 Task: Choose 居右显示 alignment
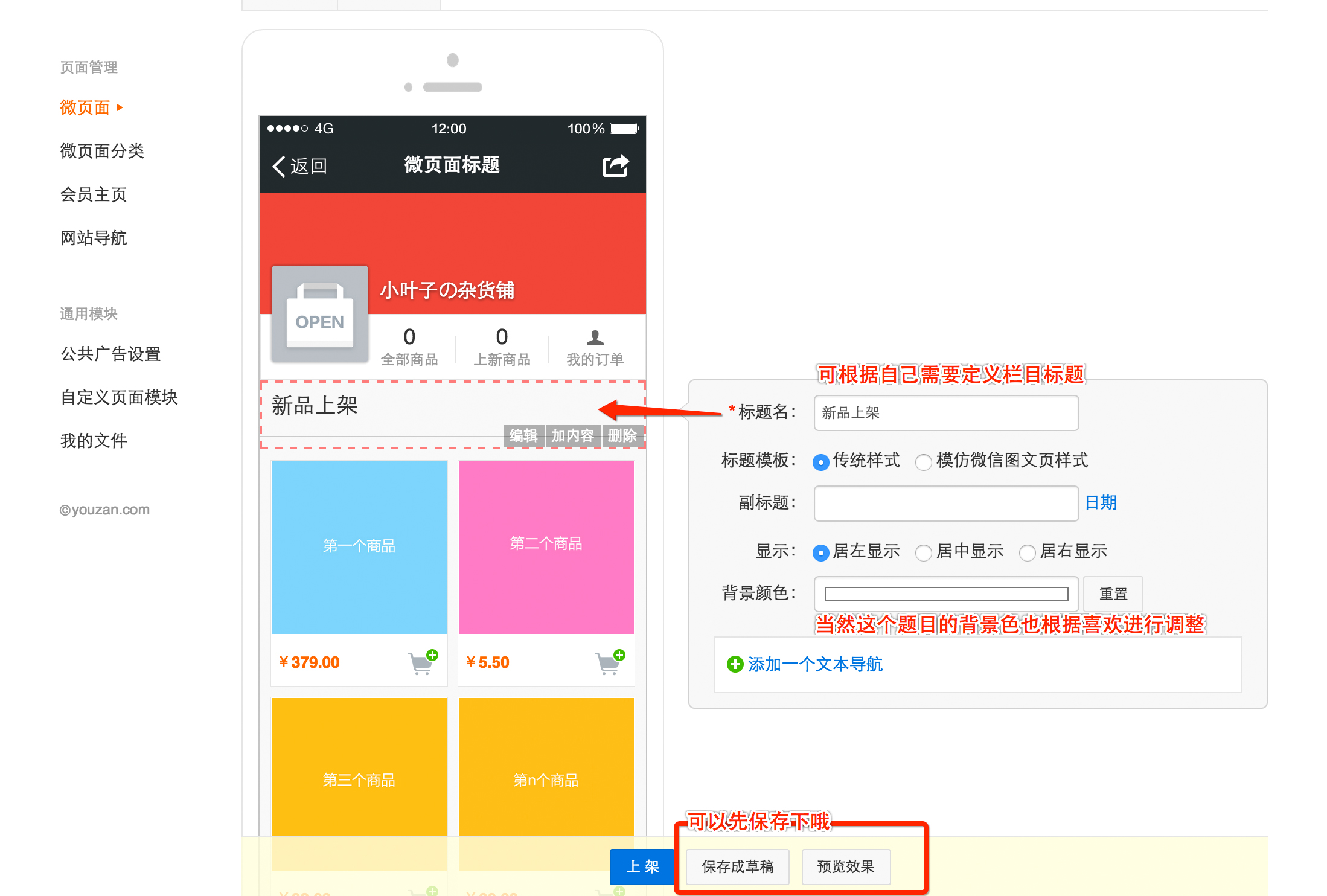click(x=1027, y=552)
